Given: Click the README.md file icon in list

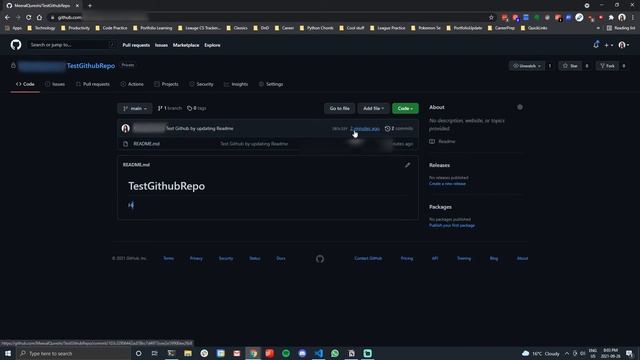Looking at the screenshot, I should (125, 144).
